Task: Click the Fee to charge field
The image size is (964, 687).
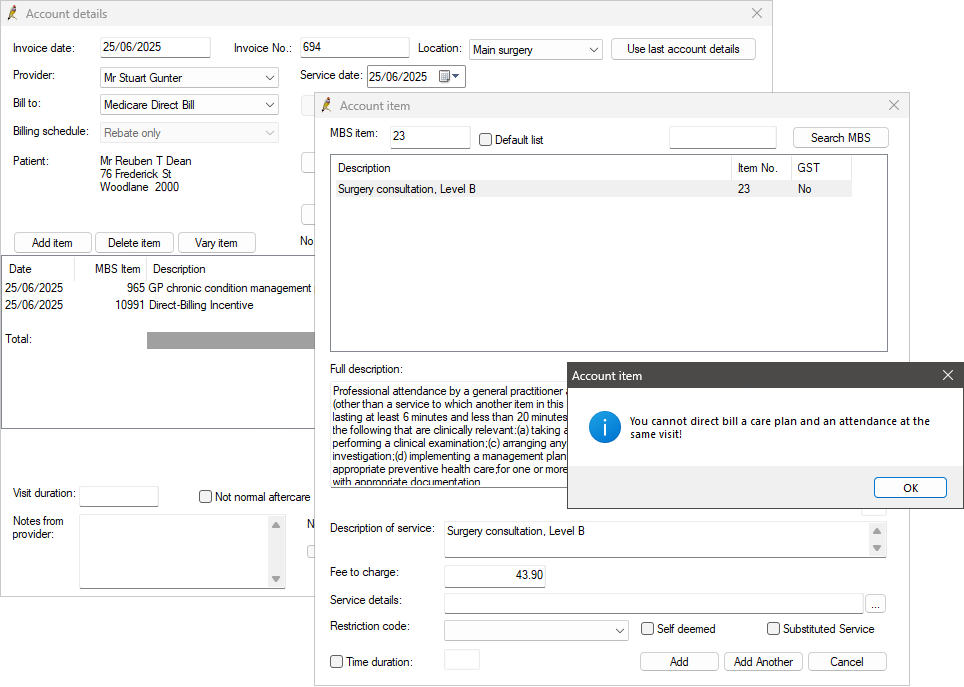Action: [x=494, y=575]
